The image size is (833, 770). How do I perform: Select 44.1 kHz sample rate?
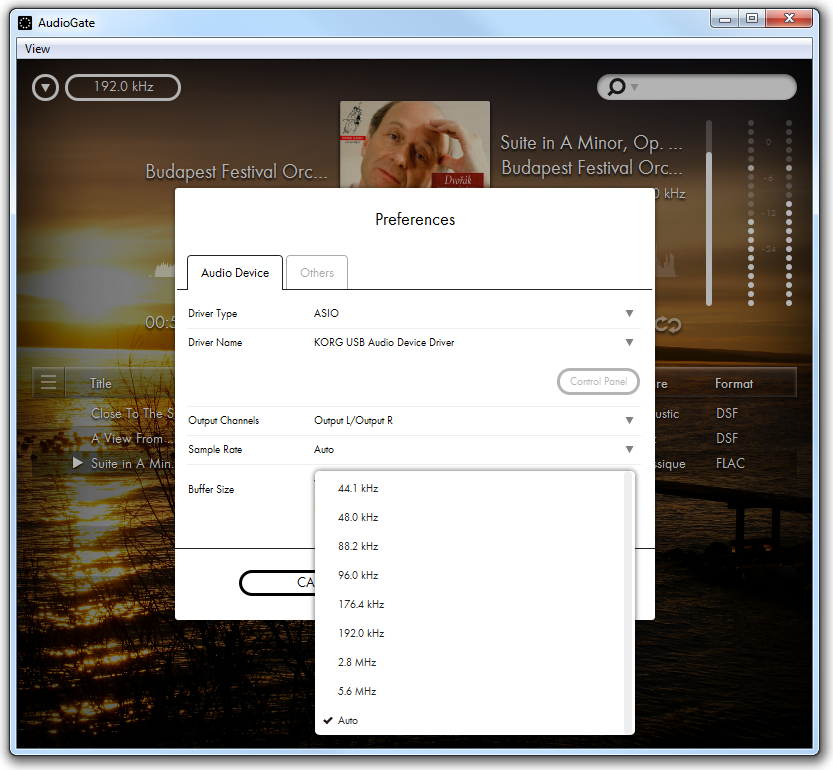pos(470,488)
